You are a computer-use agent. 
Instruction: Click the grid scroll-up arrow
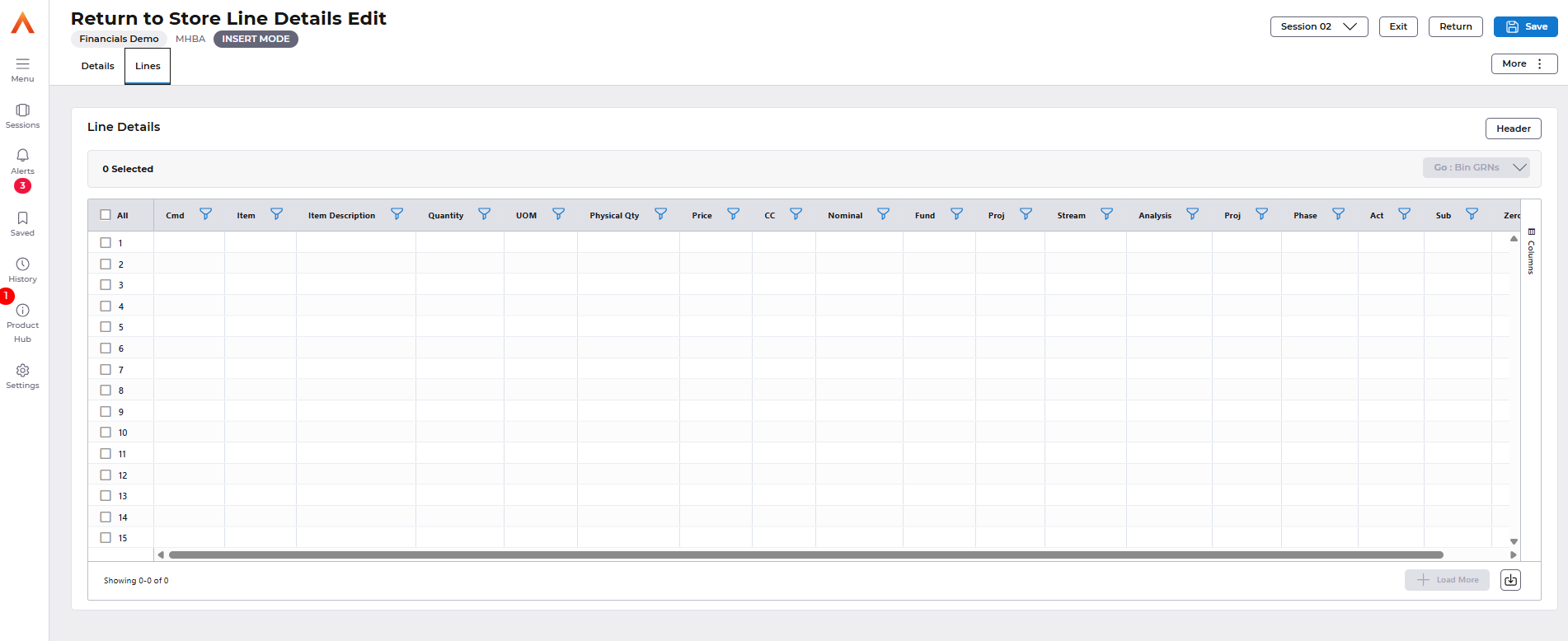tap(1514, 238)
